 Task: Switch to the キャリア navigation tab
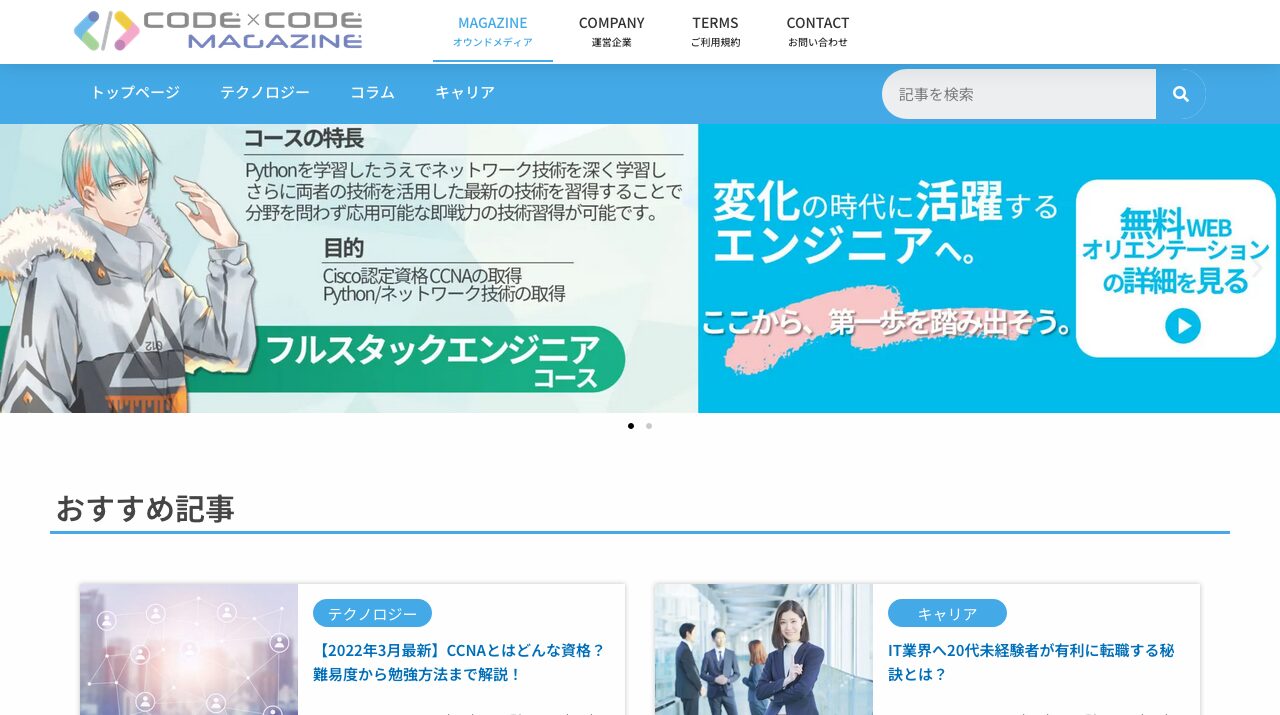pos(464,92)
